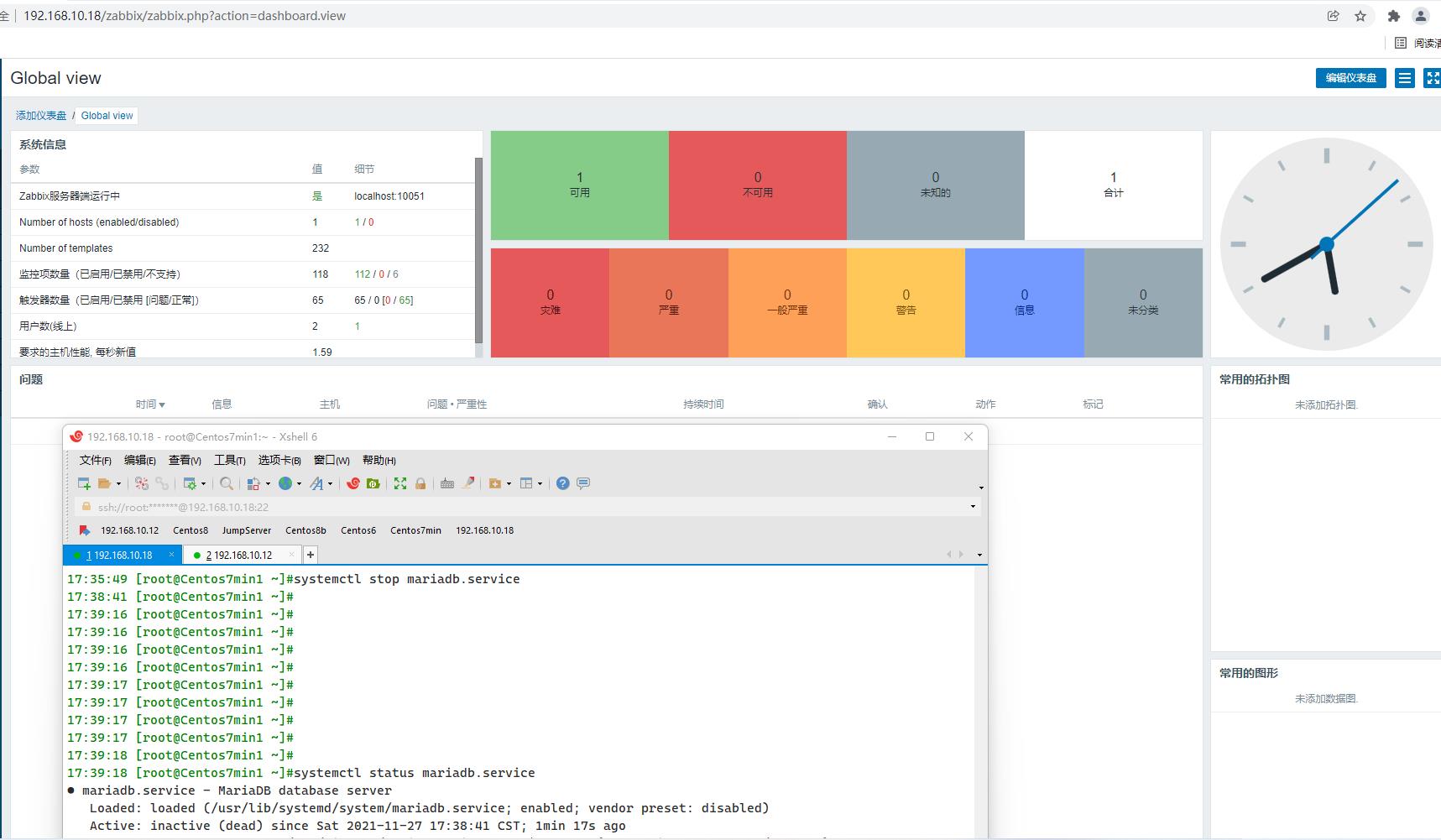Click the Disconnect chain-link icon in Xshell

[x=162, y=483]
